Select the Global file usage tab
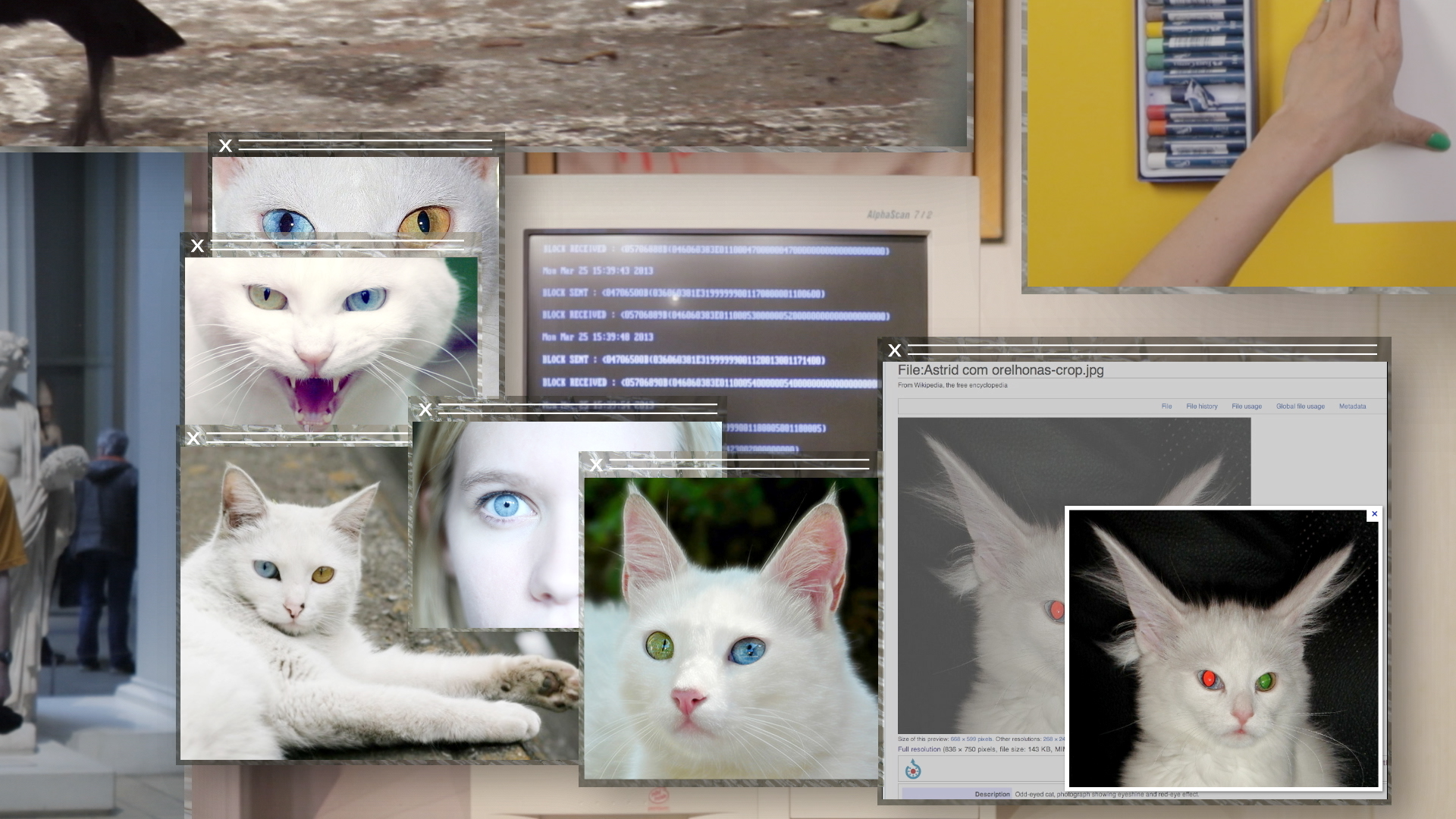The height and width of the screenshot is (819, 1456). coord(1301,406)
